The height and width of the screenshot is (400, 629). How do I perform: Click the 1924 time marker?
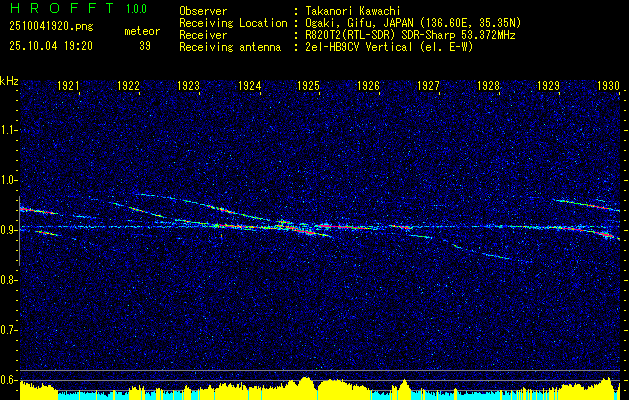(x=250, y=85)
